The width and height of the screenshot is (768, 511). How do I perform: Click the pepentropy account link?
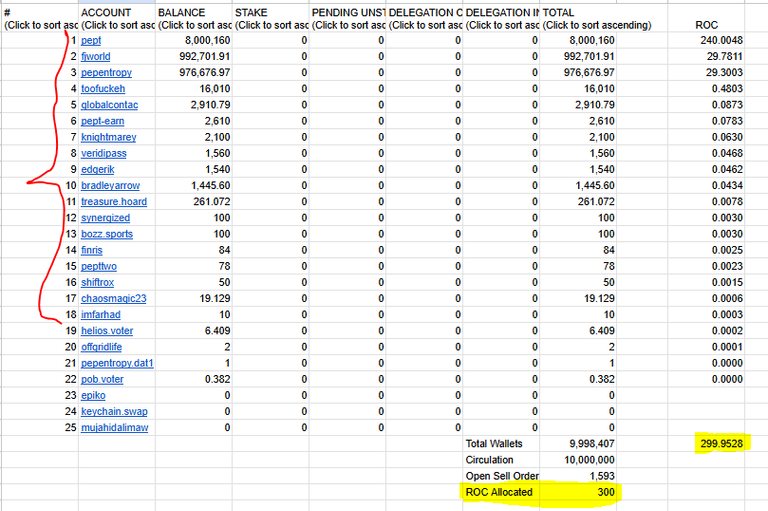tap(106, 73)
